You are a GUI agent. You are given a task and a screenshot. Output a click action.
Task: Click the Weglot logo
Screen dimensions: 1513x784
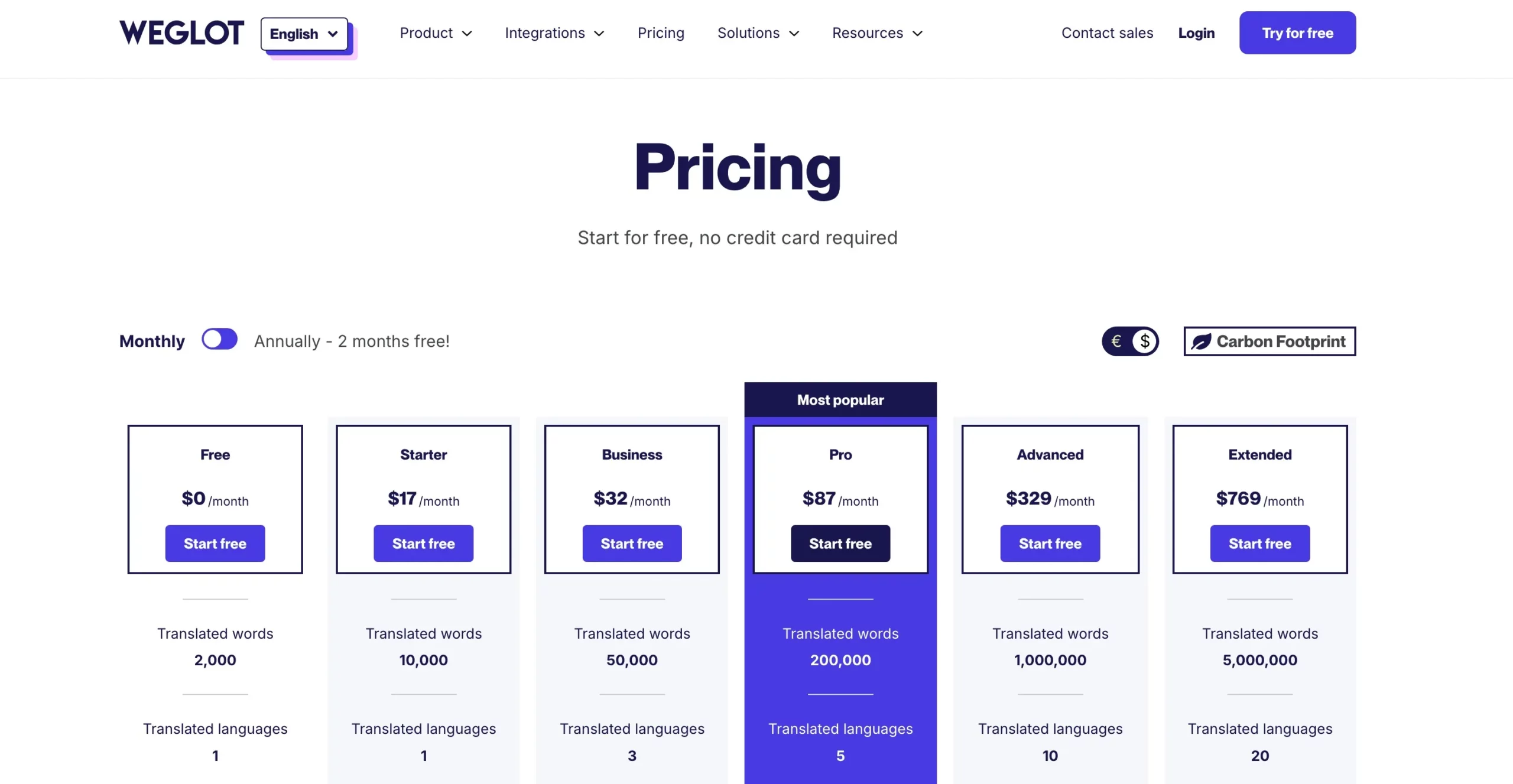181,32
